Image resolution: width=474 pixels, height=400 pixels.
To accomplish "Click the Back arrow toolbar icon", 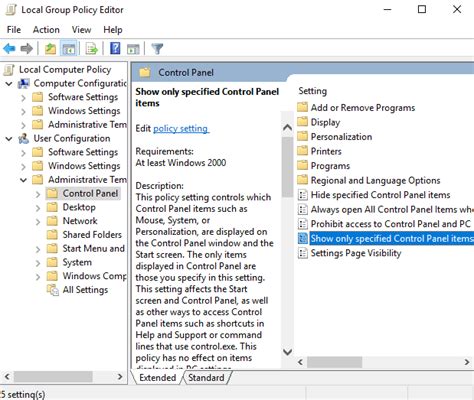I will click(9, 49).
